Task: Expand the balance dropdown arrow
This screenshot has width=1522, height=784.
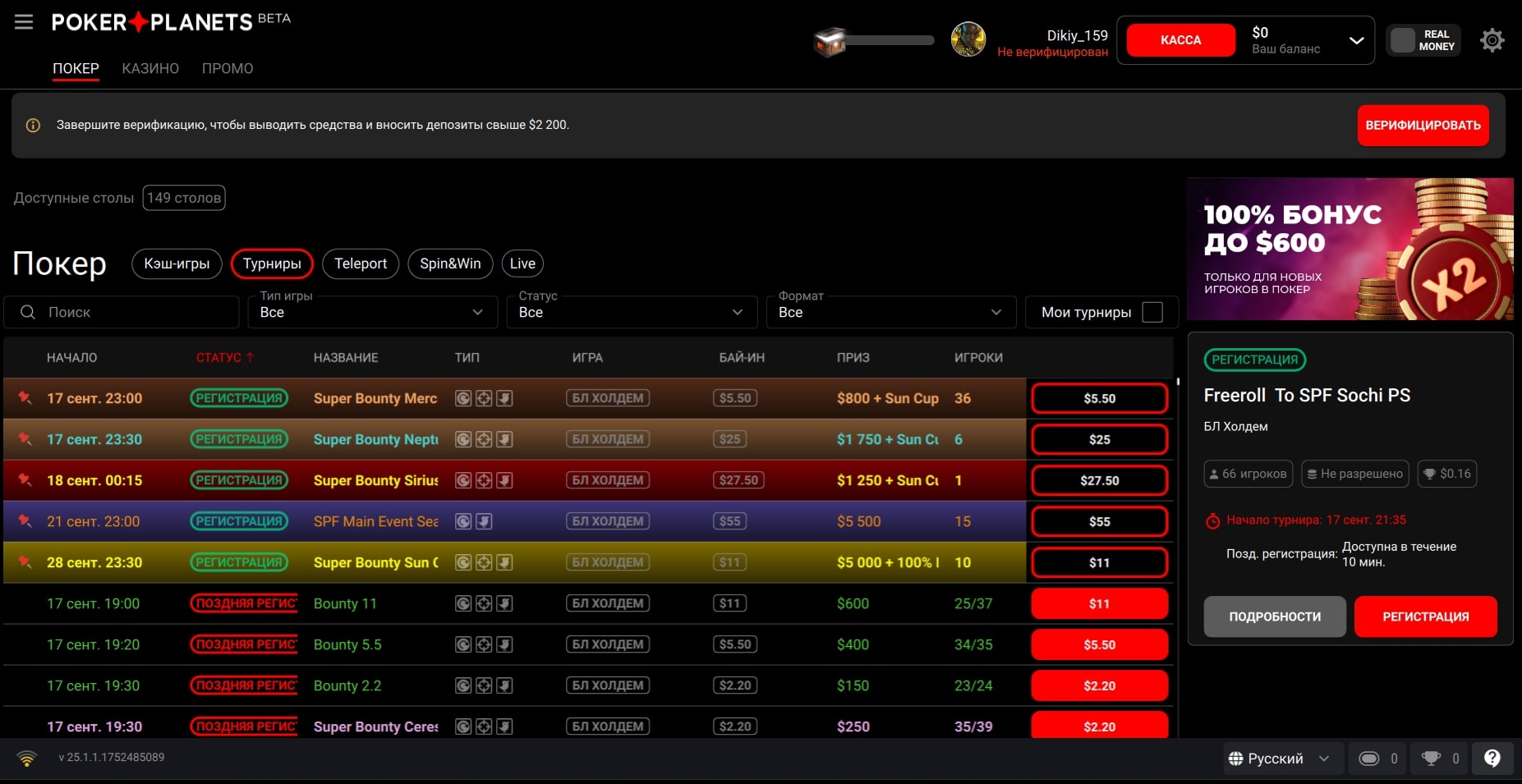Action: [1356, 40]
